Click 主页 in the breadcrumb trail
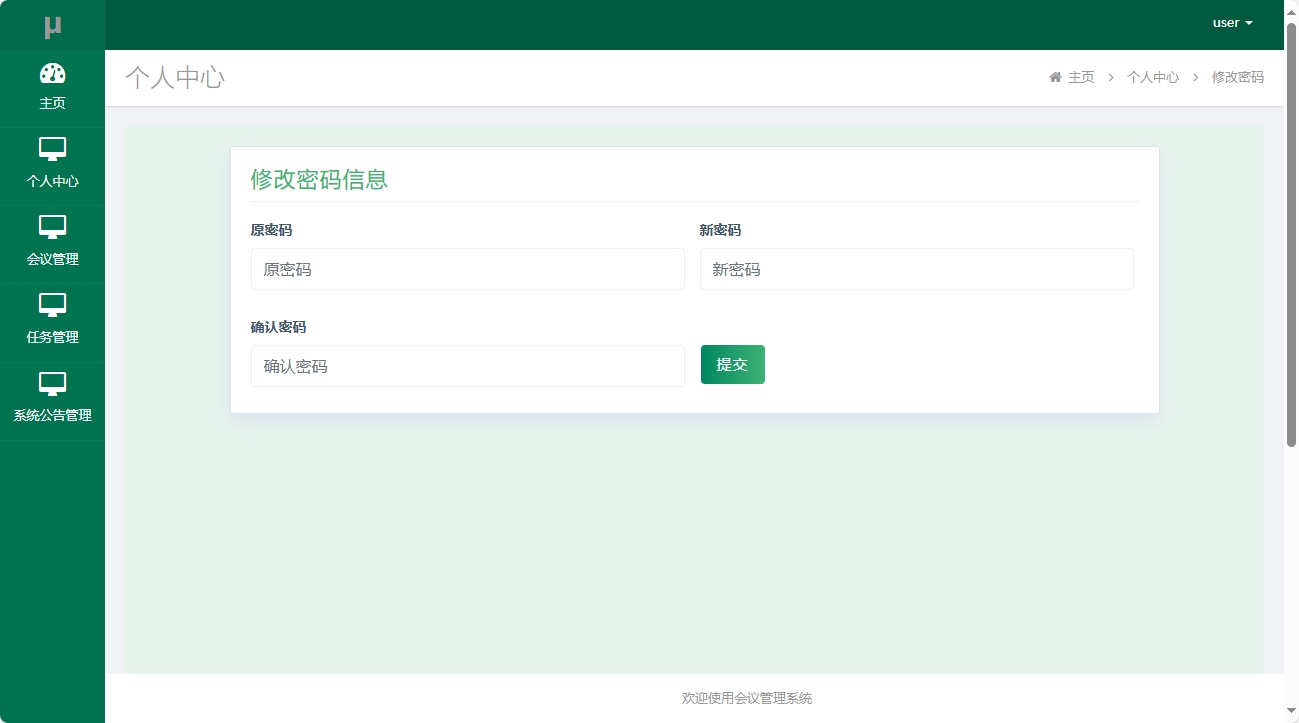The image size is (1299, 723). 1079,76
